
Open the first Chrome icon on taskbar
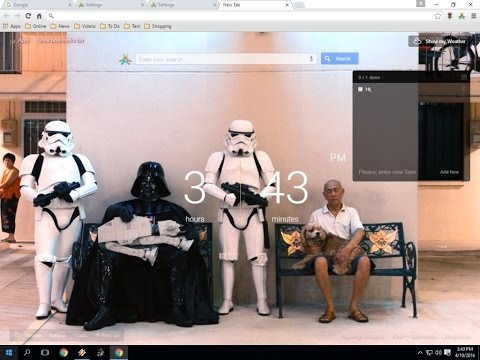[64, 352]
